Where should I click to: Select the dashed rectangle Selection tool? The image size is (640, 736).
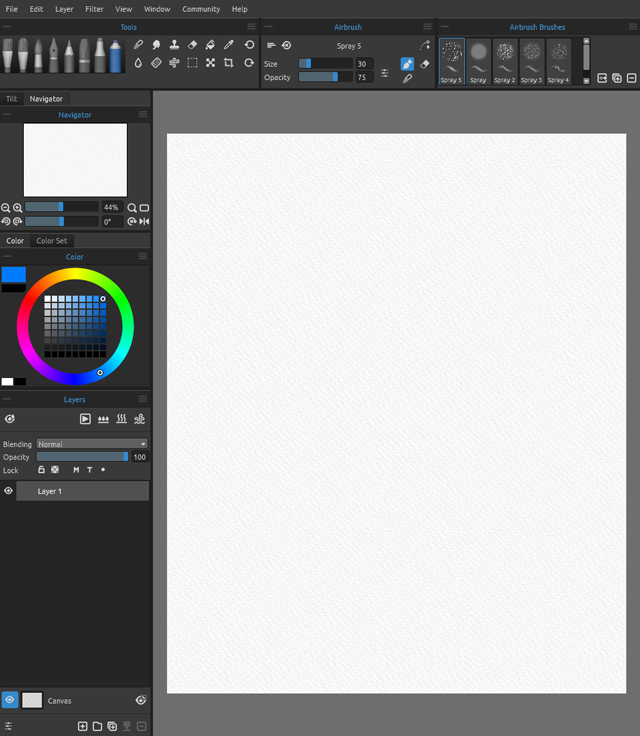pos(192,62)
